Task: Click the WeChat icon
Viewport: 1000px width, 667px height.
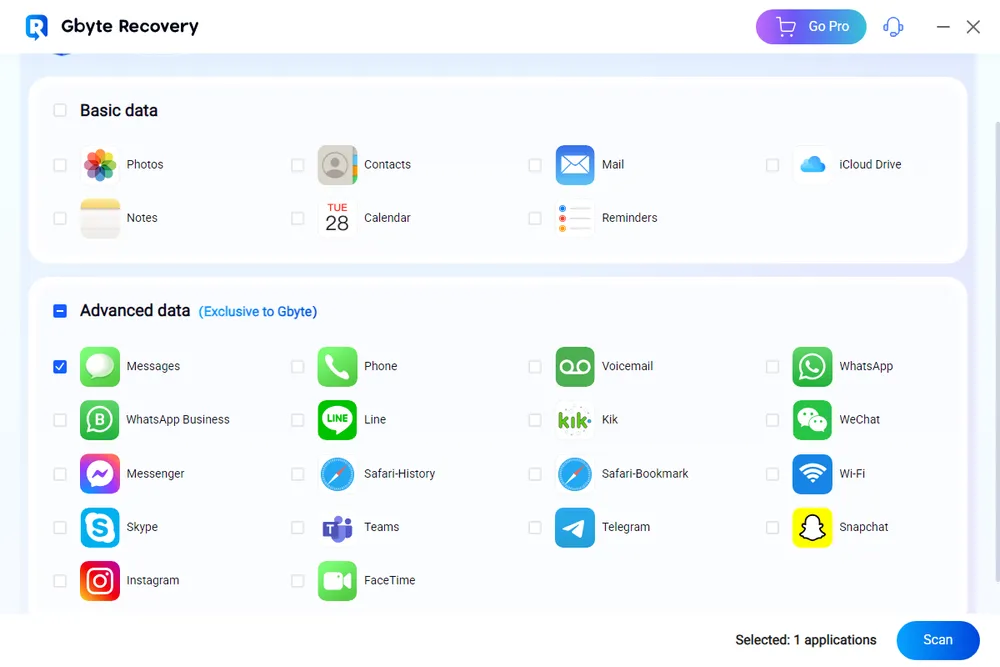Action: tap(812, 420)
